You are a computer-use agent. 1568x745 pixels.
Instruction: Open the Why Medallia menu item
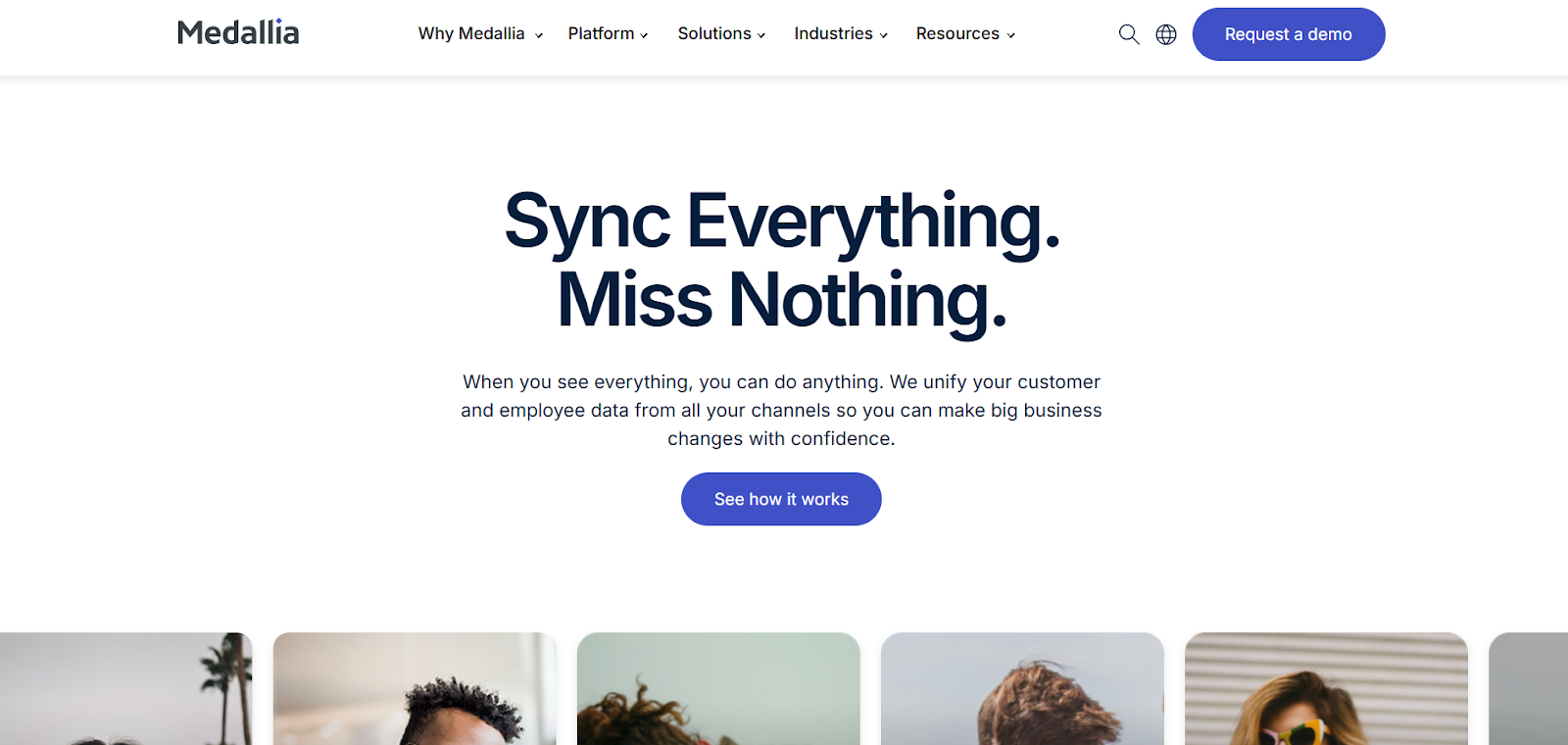tap(471, 33)
